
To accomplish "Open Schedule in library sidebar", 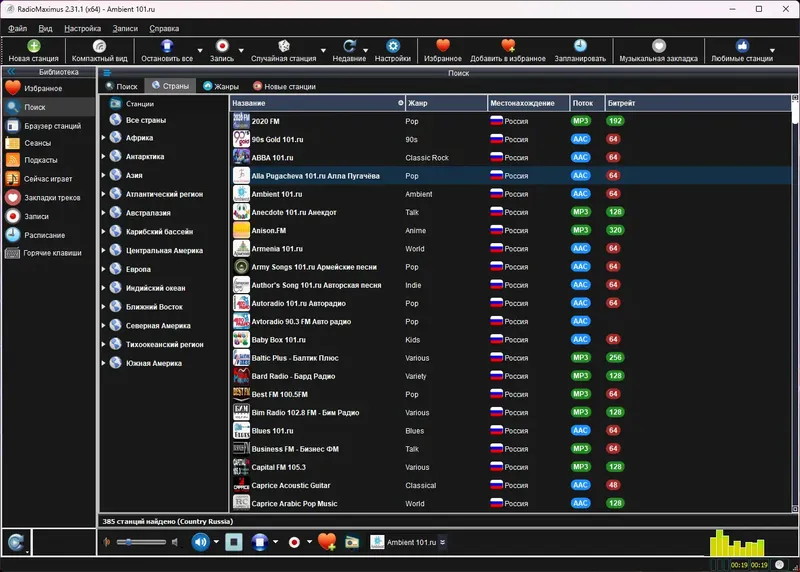I will pyautogui.click(x=48, y=235).
